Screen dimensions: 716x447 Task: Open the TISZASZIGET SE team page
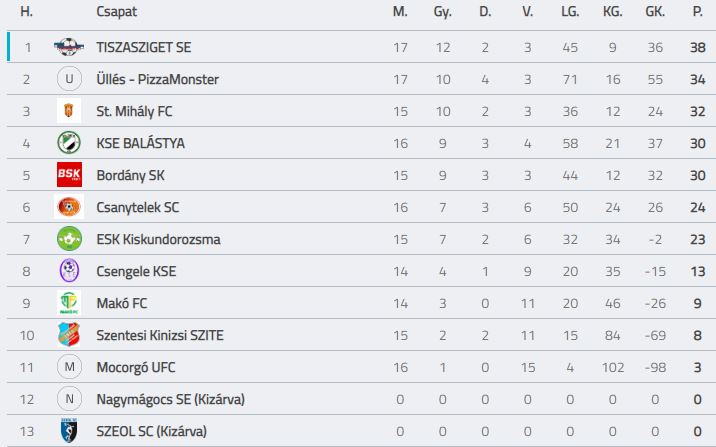coord(144,47)
